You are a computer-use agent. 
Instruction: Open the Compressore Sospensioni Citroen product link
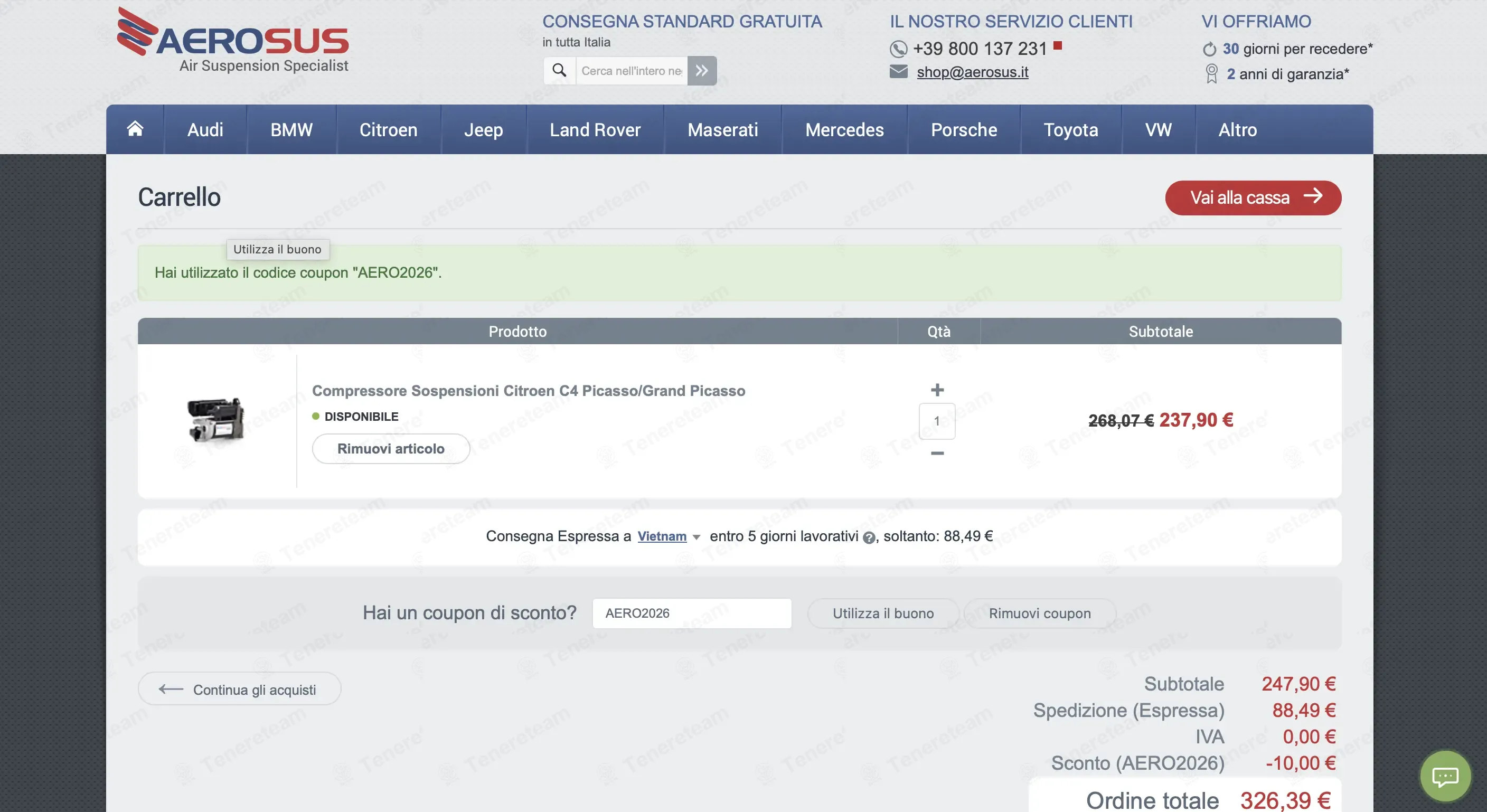pos(528,391)
